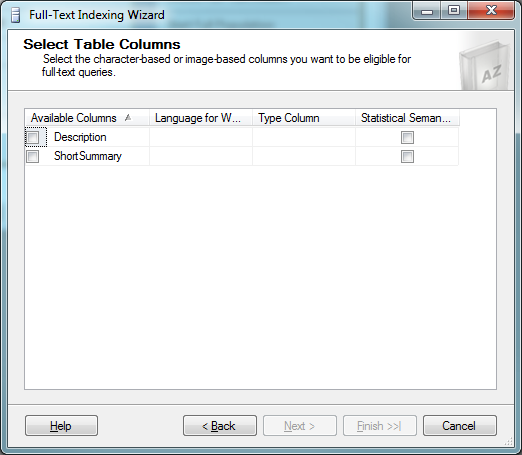This screenshot has height=455, width=522.
Task: Click the wizard database icon in title bar
Action: [15, 15]
